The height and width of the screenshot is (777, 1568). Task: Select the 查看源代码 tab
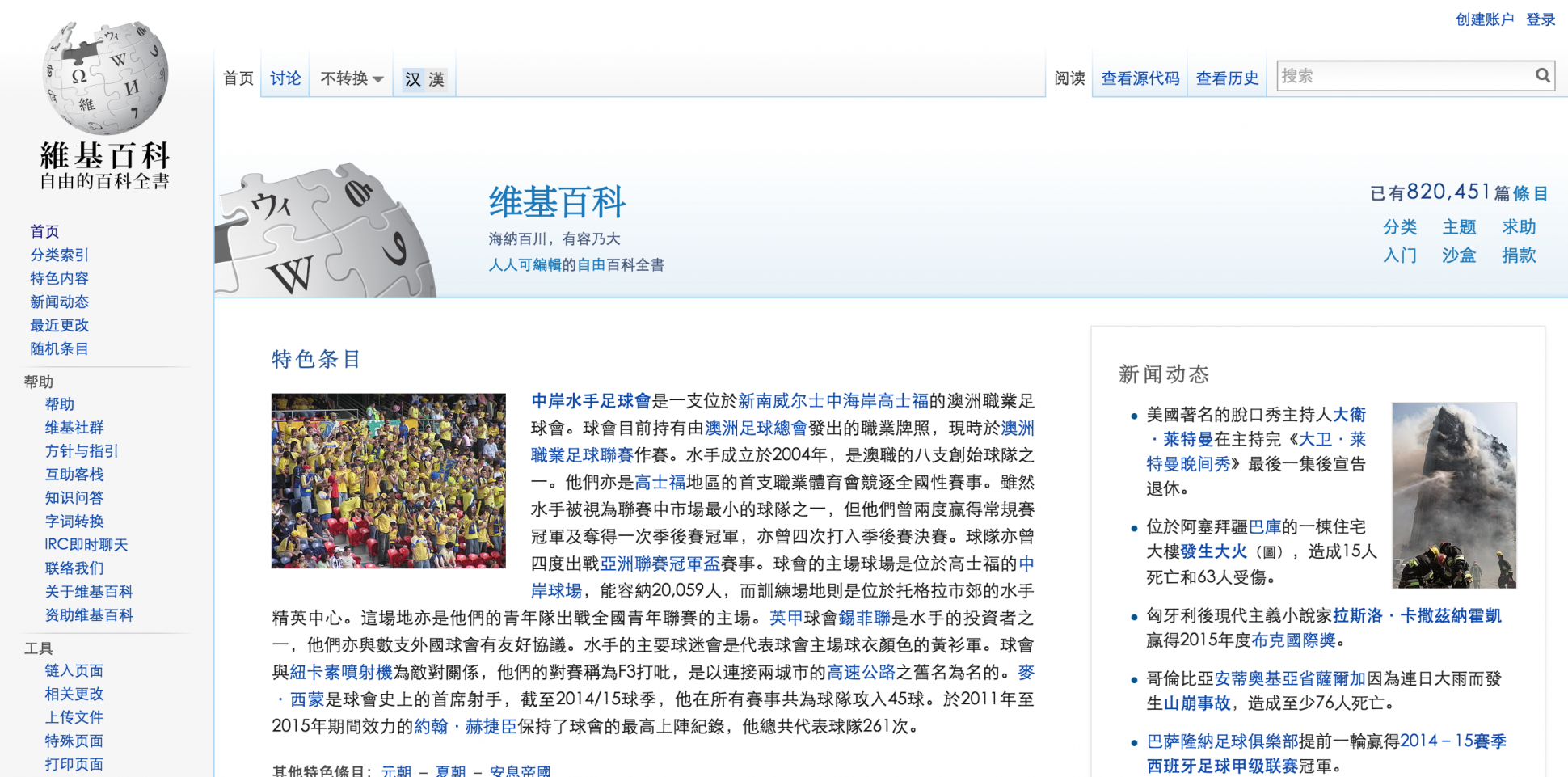pos(1140,78)
